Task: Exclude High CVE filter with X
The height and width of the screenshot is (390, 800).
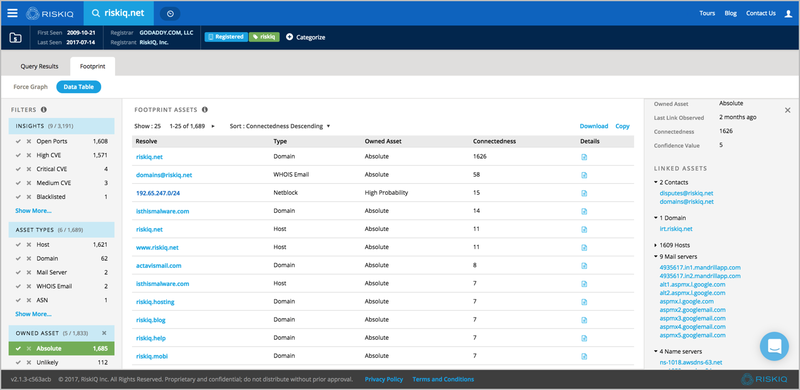Action: click(x=29, y=155)
